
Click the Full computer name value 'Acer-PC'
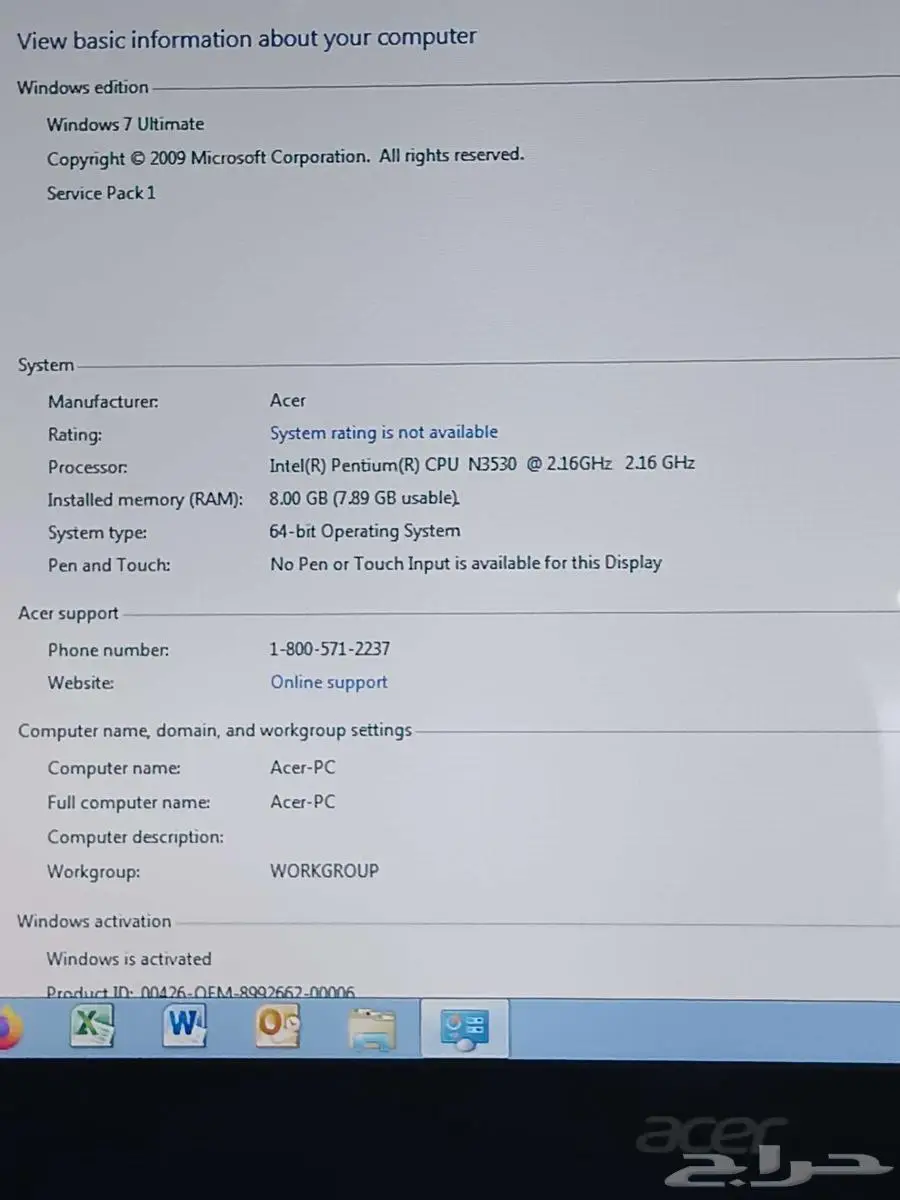click(303, 802)
